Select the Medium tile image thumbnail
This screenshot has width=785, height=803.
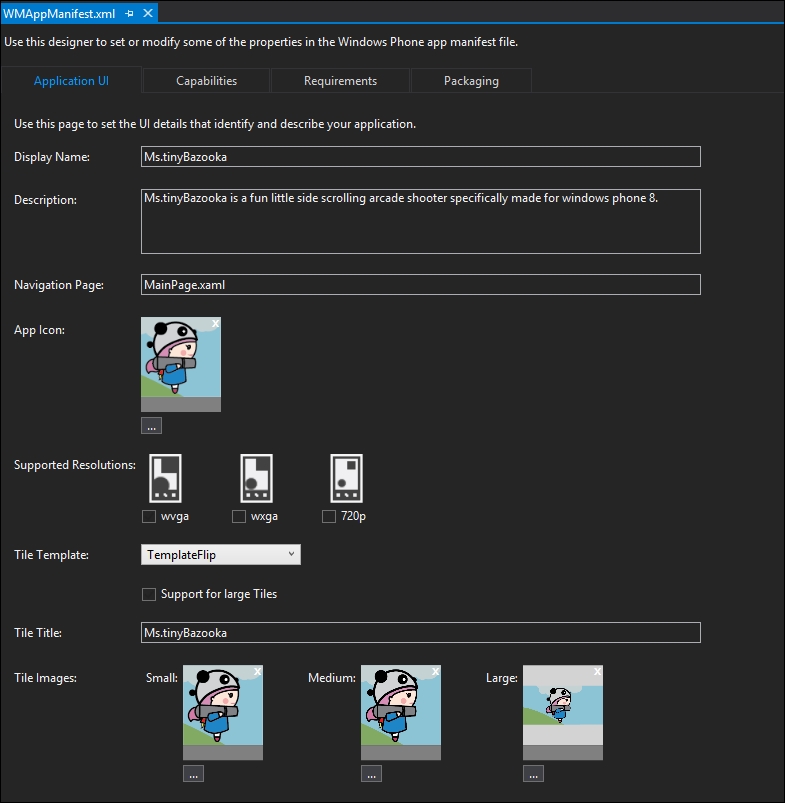(401, 712)
